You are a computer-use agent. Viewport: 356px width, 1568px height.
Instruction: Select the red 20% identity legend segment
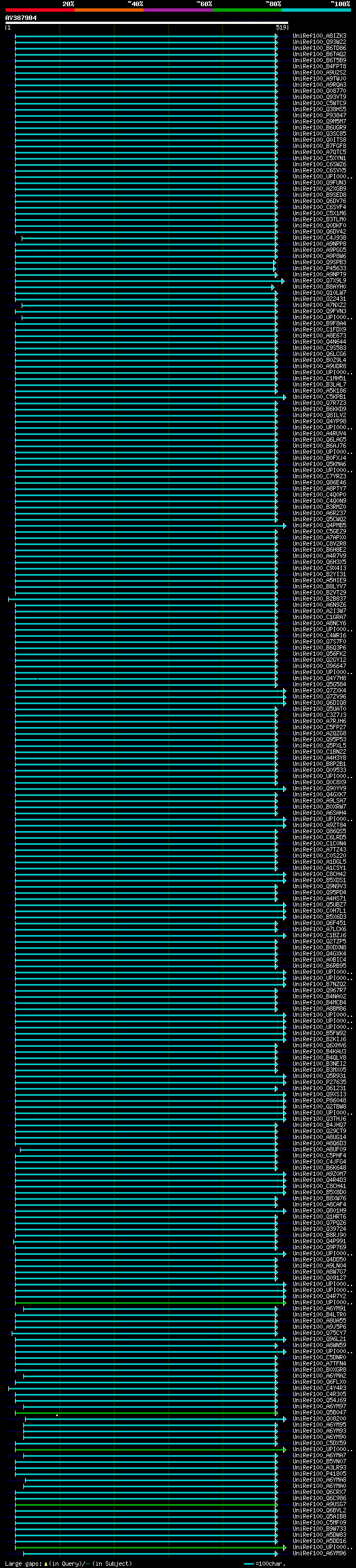(x=39, y=10)
